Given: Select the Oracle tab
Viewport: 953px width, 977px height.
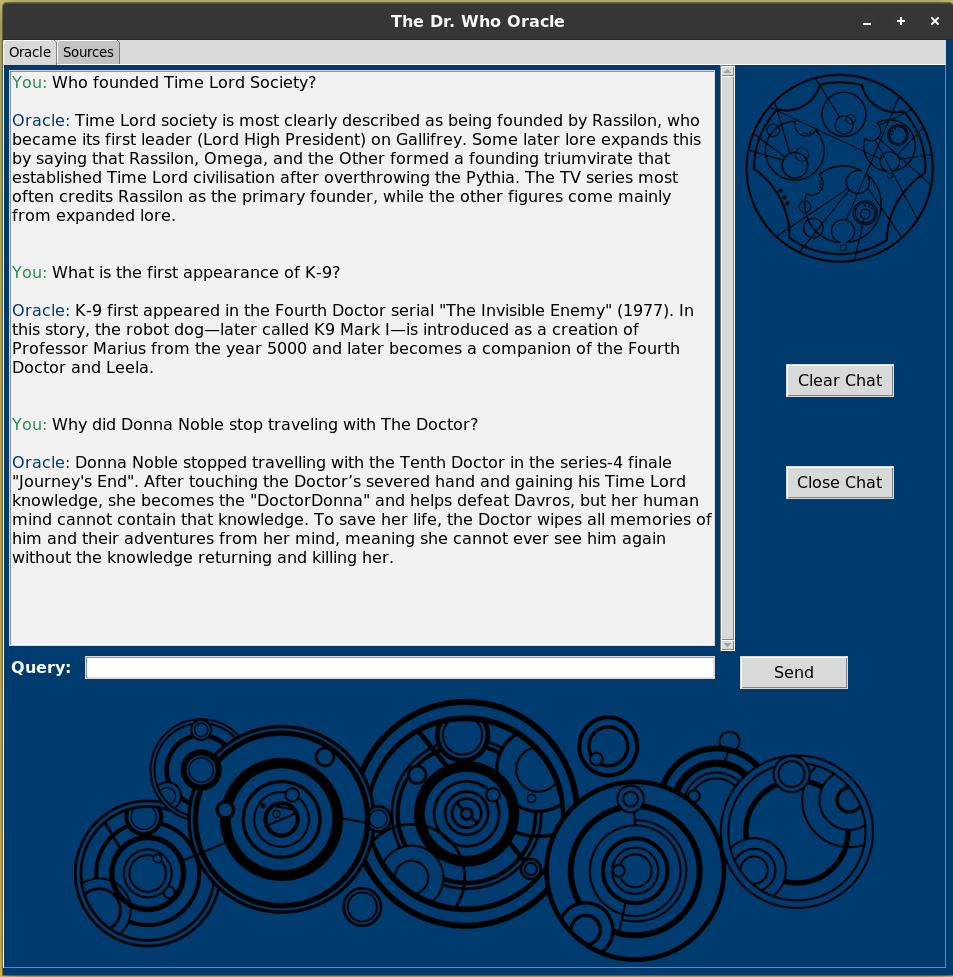Looking at the screenshot, I should 30,52.
